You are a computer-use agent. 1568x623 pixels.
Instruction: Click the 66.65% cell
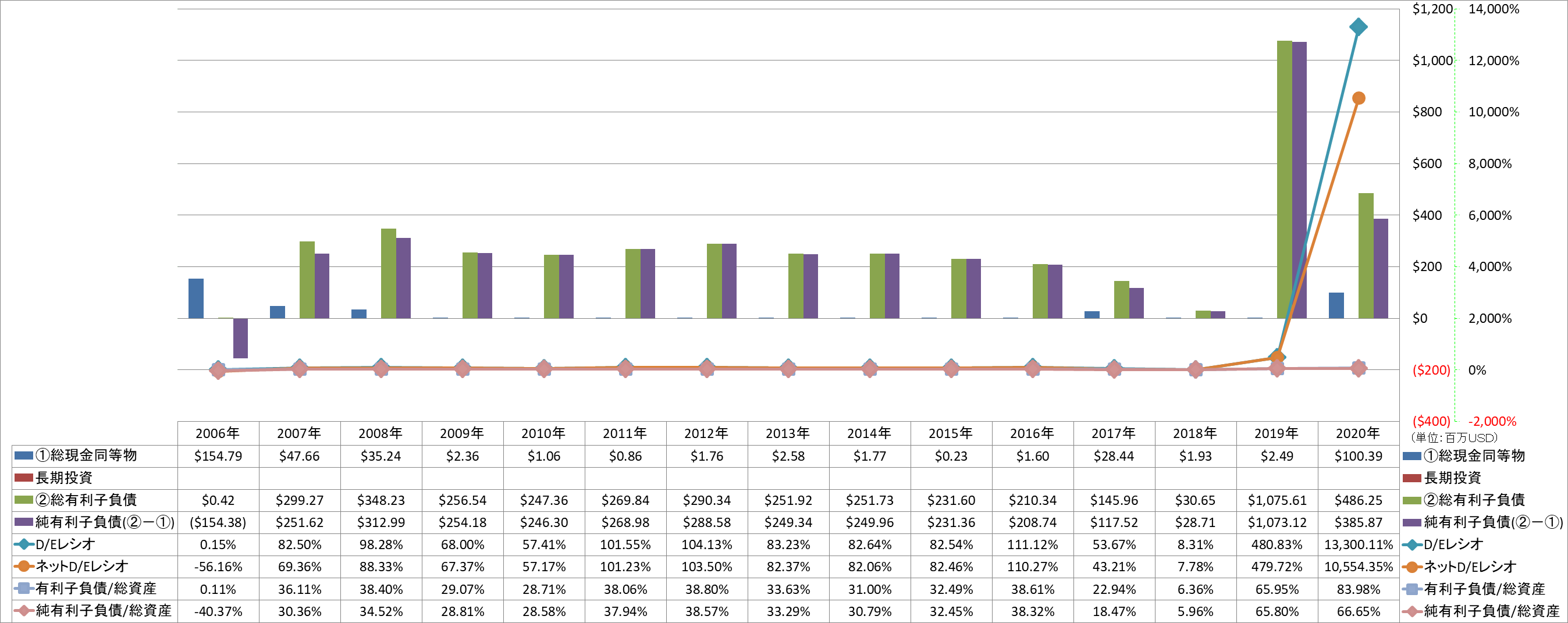tap(1358, 611)
